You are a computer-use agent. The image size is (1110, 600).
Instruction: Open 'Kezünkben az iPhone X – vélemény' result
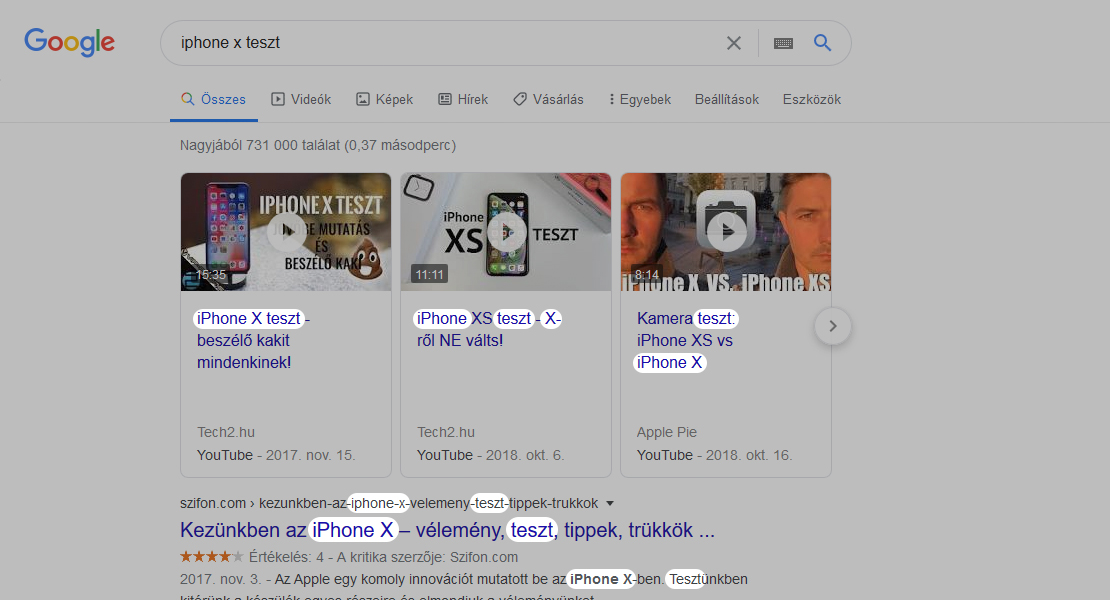point(447,530)
